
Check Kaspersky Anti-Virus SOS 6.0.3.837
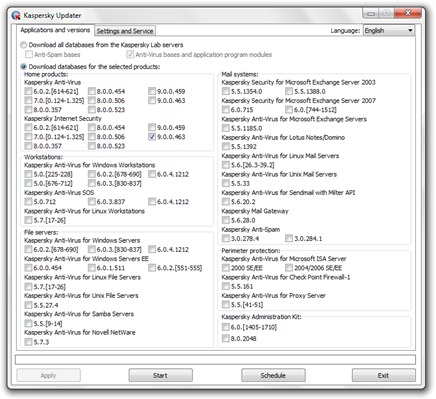[x=92, y=202]
